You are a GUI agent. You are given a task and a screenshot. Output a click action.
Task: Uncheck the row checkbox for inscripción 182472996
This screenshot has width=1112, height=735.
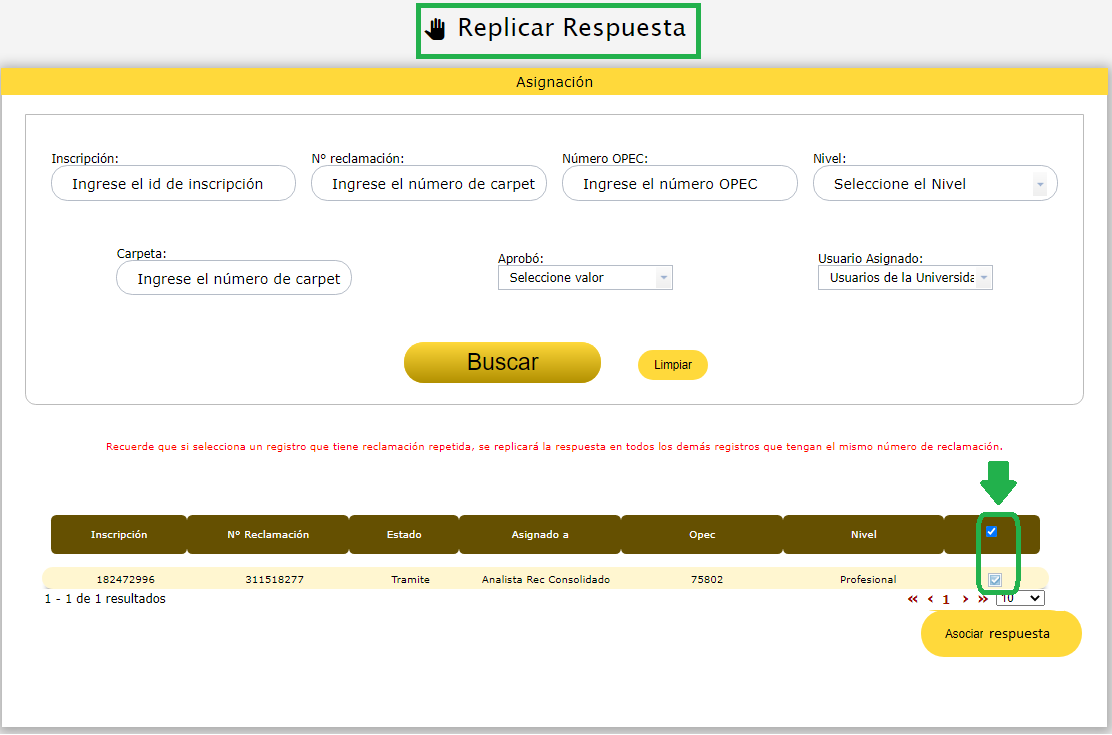click(995, 580)
